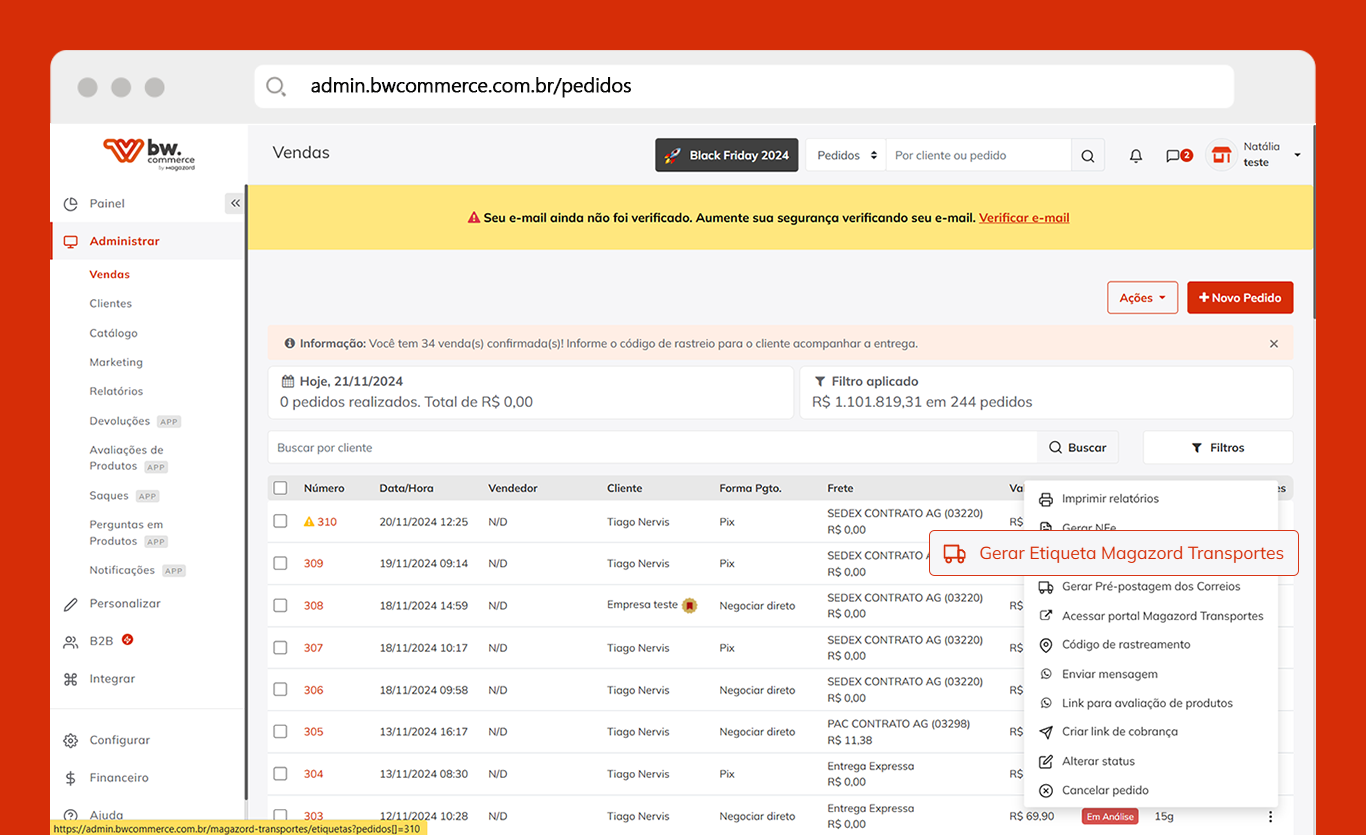Viewport: 1366px width, 835px height.
Task: Click the store avatar icon next to Natália
Action: point(1220,155)
